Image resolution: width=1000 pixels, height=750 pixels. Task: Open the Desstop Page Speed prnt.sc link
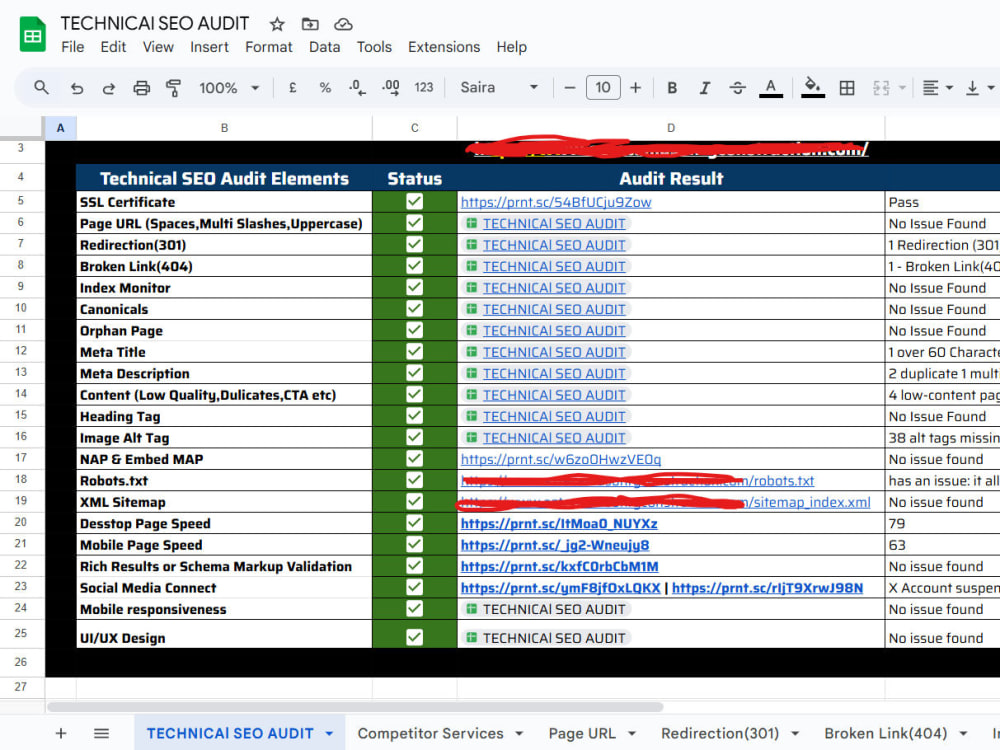(x=559, y=524)
